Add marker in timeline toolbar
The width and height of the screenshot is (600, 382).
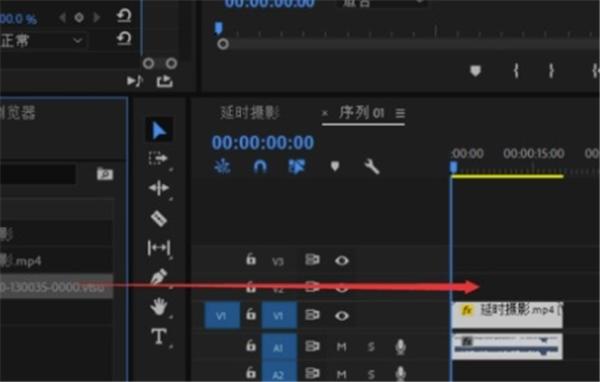[x=335, y=167]
